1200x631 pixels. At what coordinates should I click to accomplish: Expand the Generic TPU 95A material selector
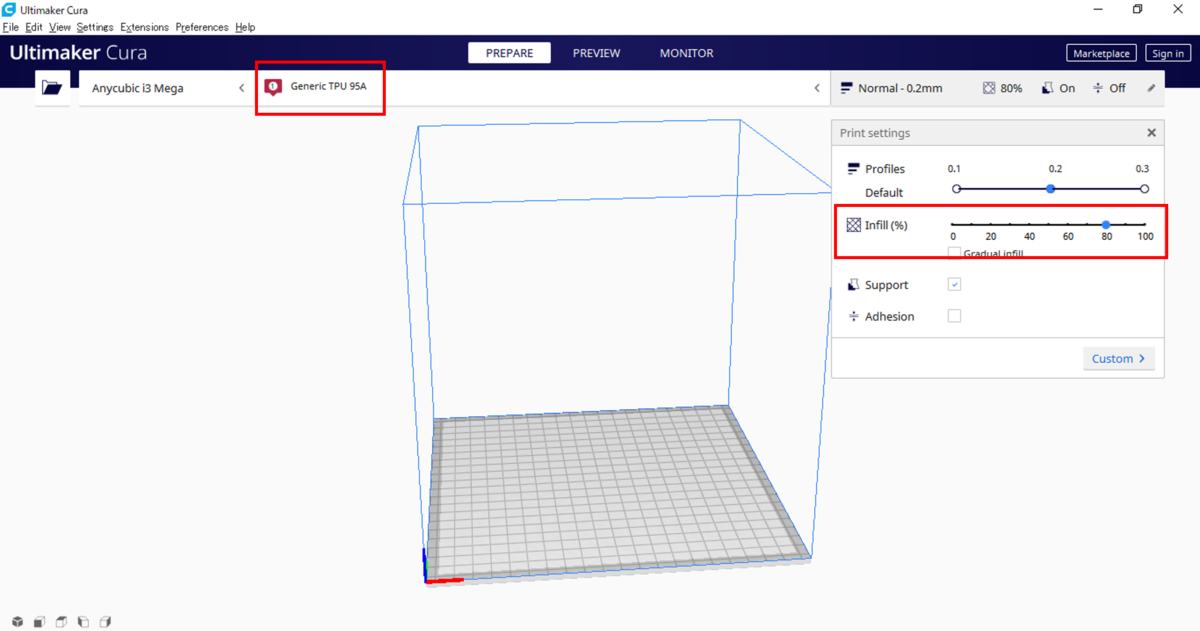pyautogui.click(x=540, y=88)
